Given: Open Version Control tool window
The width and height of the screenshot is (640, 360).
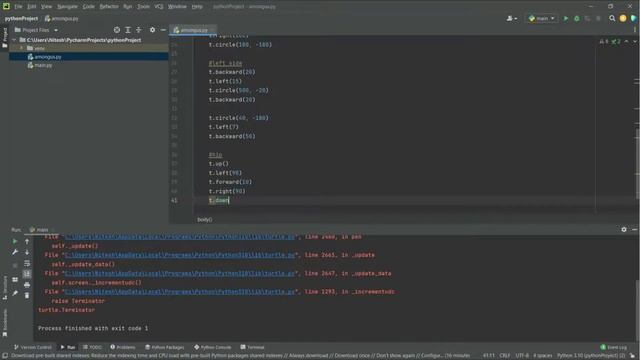Looking at the screenshot, I should (33, 347).
